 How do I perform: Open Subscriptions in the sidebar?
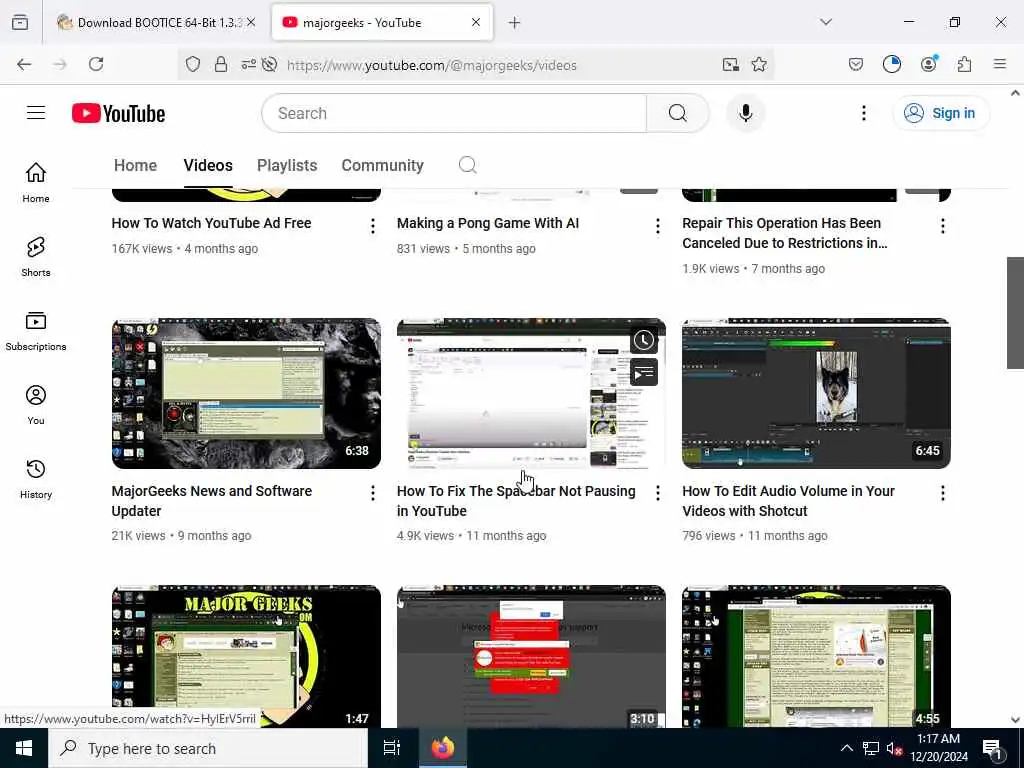(36, 330)
